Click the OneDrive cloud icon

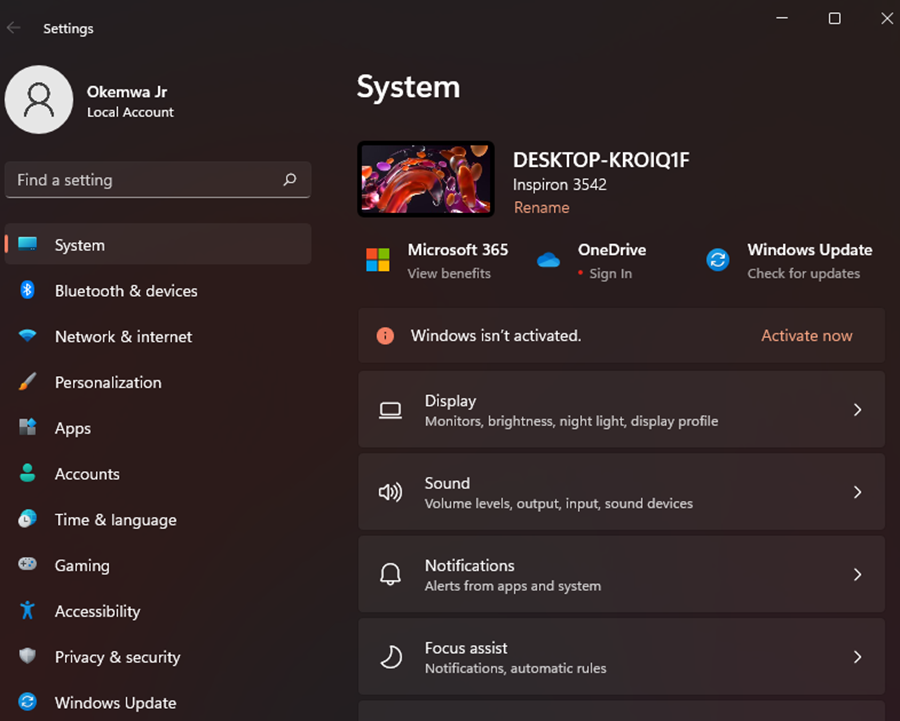pyautogui.click(x=548, y=259)
